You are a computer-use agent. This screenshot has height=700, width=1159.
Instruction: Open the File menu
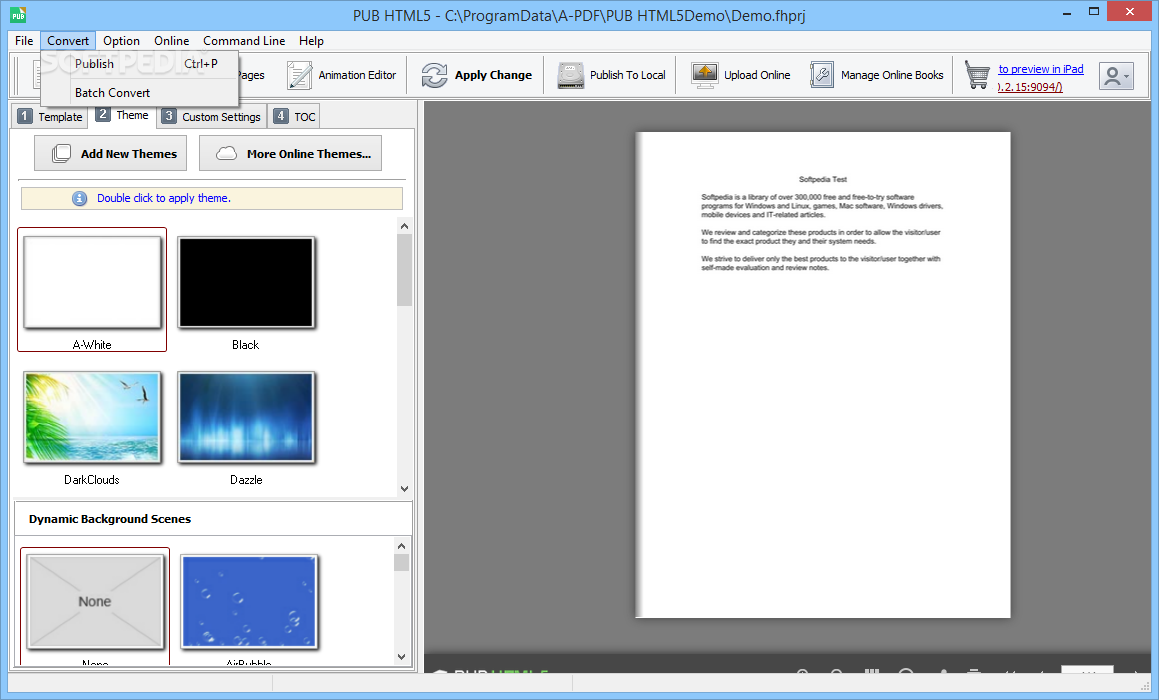[x=24, y=41]
